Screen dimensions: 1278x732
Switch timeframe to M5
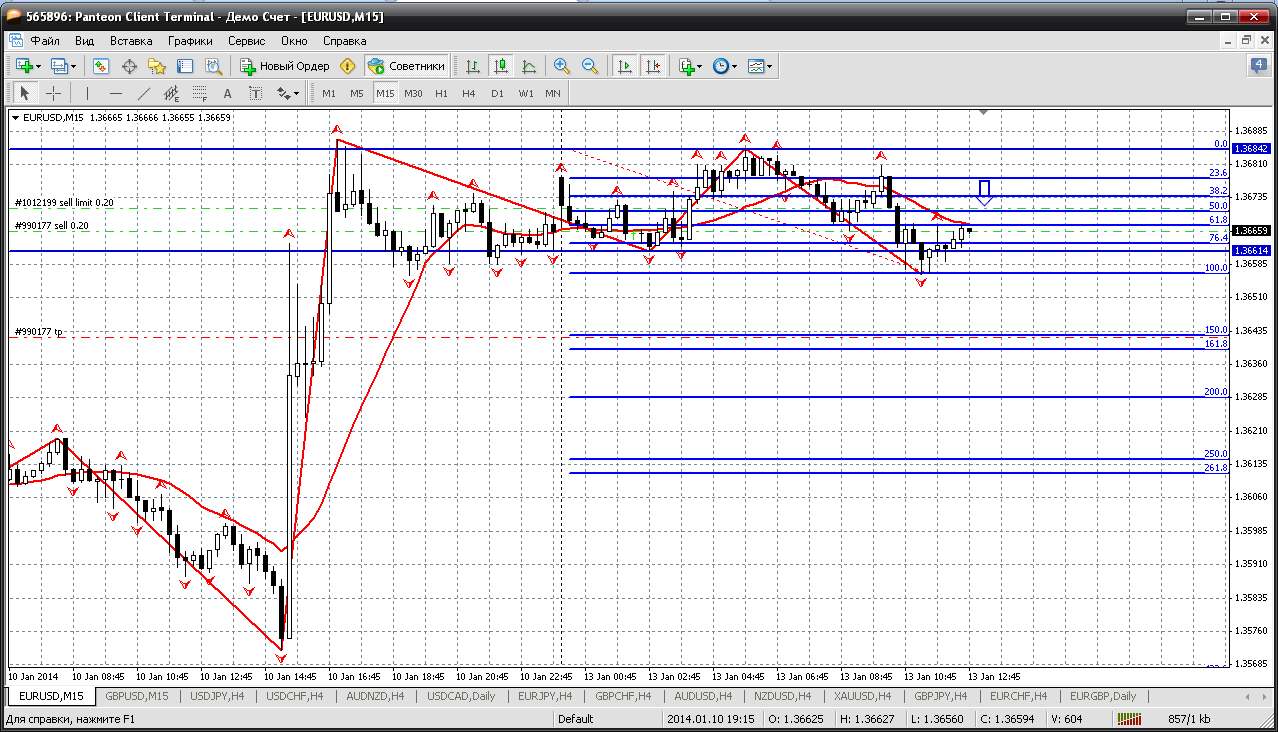coord(357,93)
